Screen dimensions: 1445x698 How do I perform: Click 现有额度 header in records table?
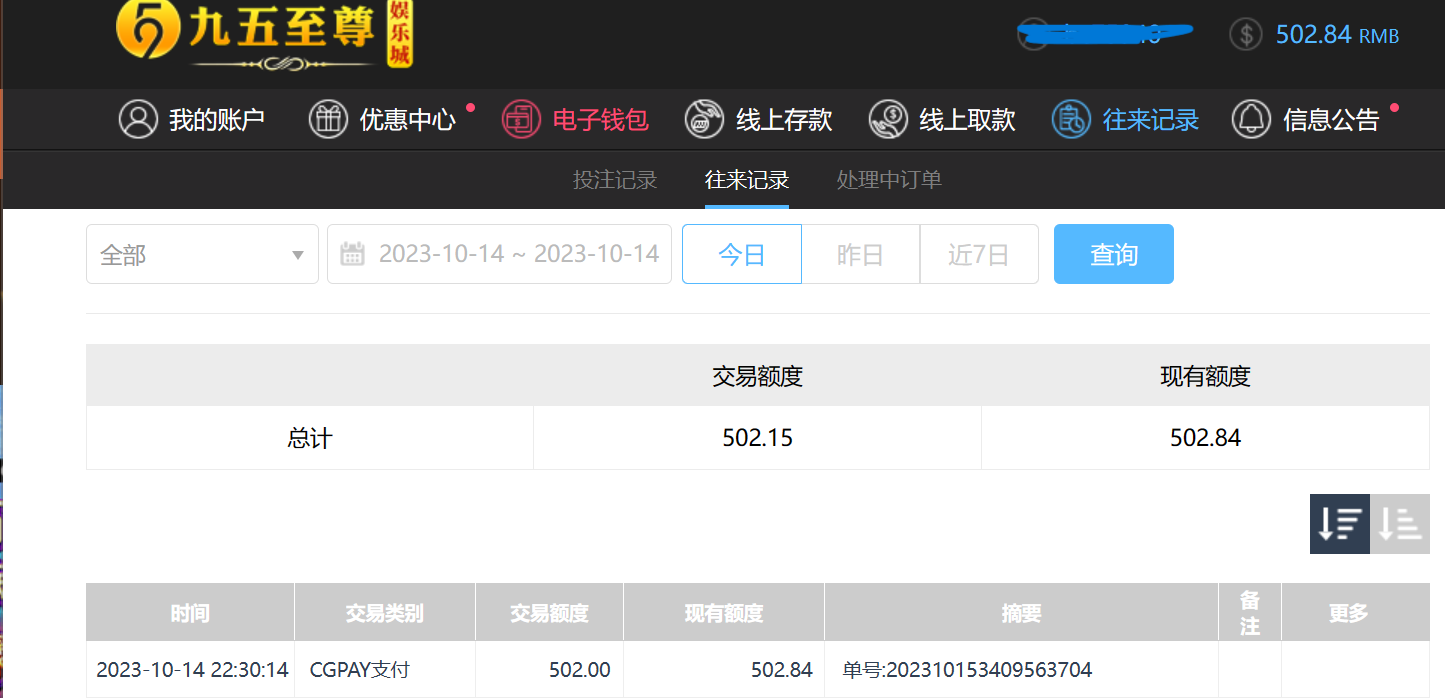click(x=724, y=612)
